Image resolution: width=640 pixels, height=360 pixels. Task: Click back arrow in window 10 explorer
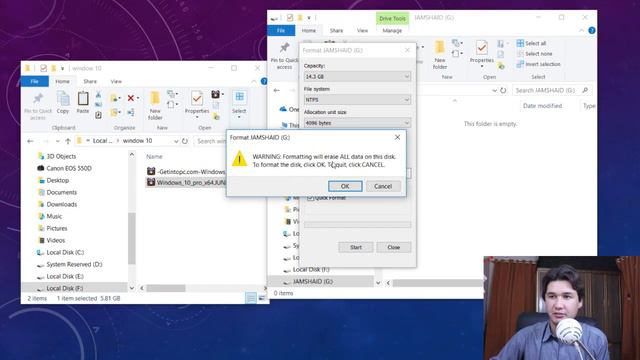tap(30, 141)
